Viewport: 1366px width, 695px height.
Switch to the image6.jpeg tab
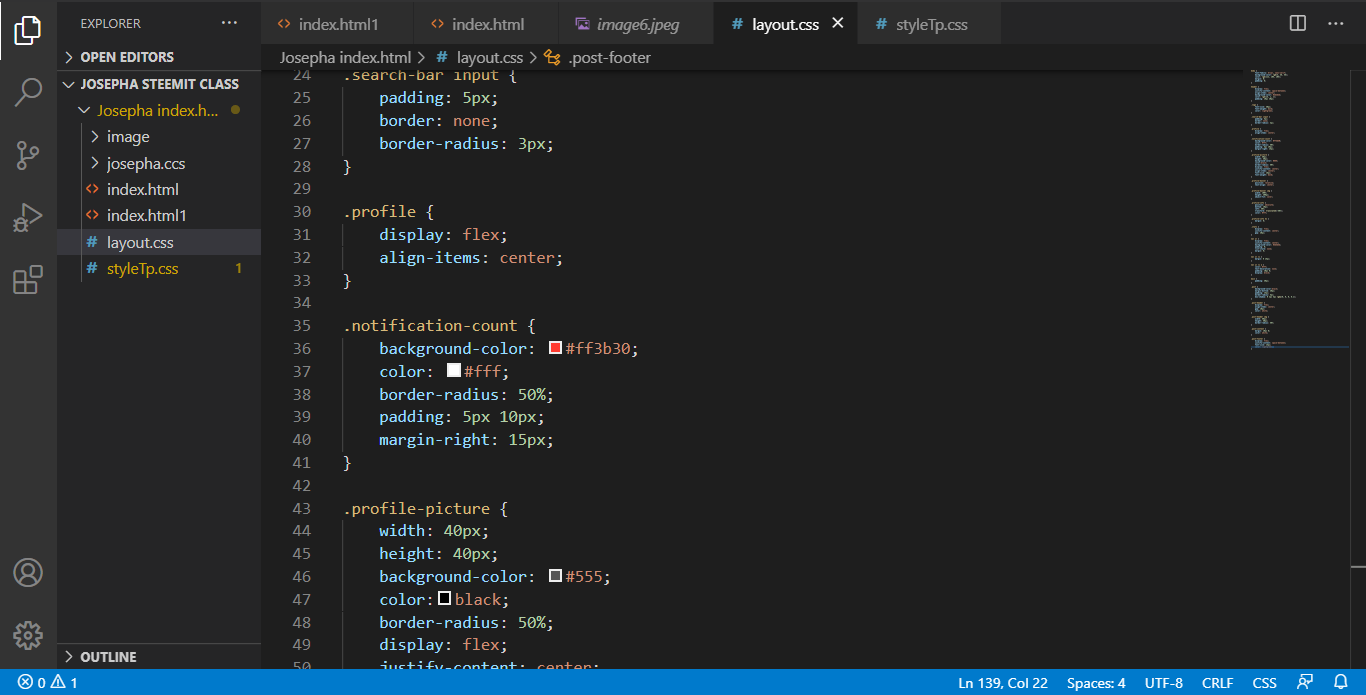[638, 24]
